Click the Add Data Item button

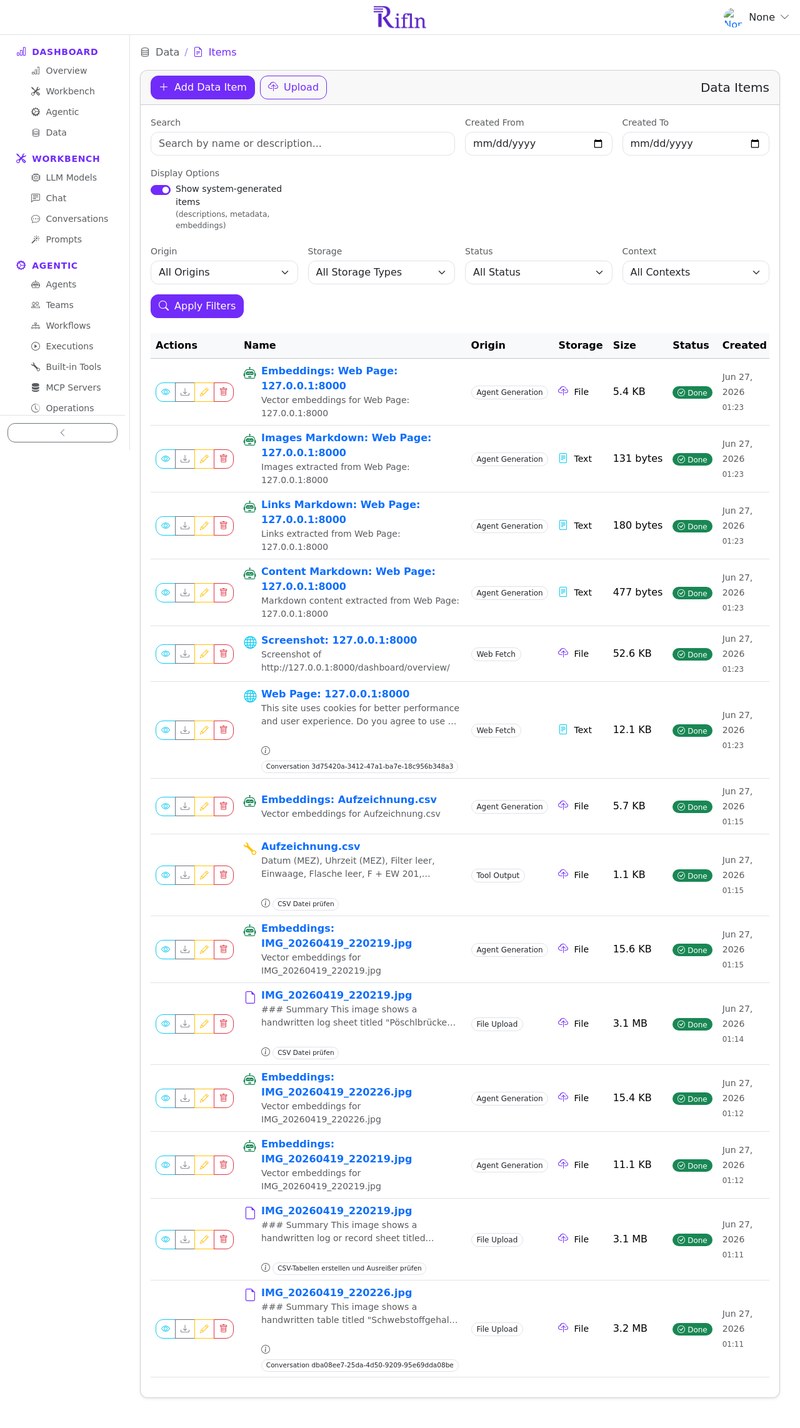tap(203, 88)
